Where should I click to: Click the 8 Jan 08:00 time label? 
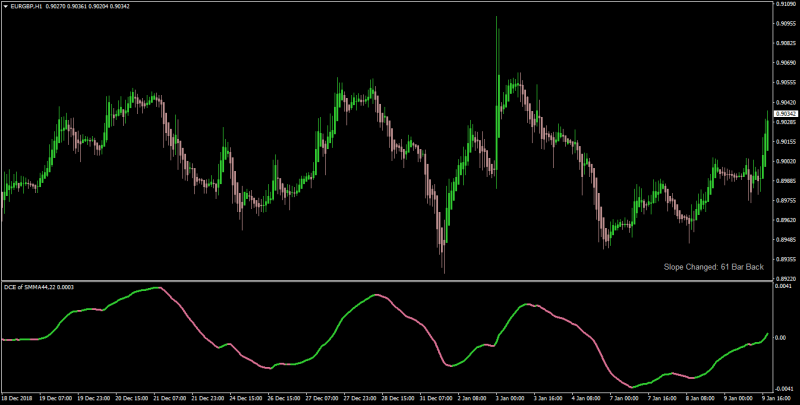702,396
